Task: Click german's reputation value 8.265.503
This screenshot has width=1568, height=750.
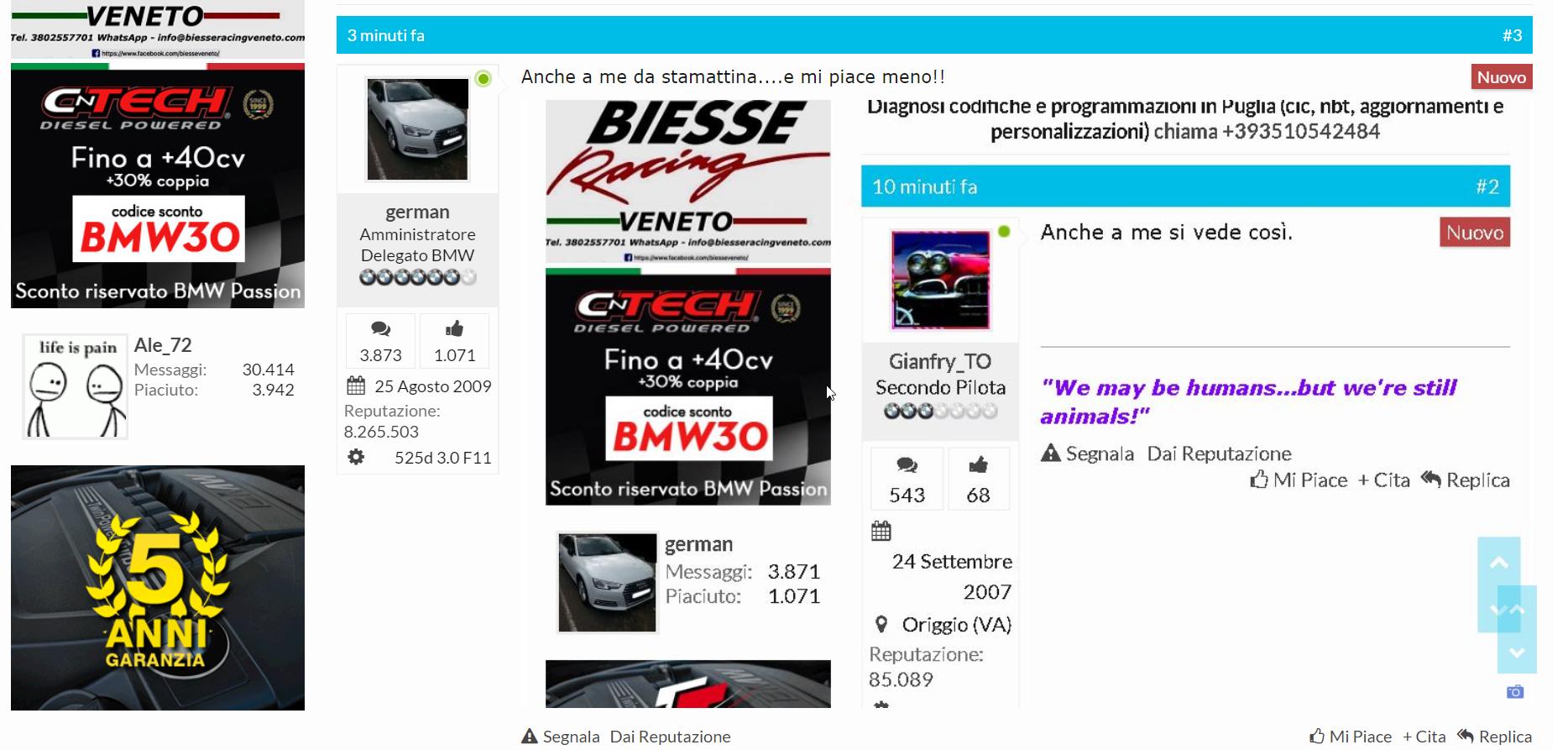Action: click(x=381, y=432)
